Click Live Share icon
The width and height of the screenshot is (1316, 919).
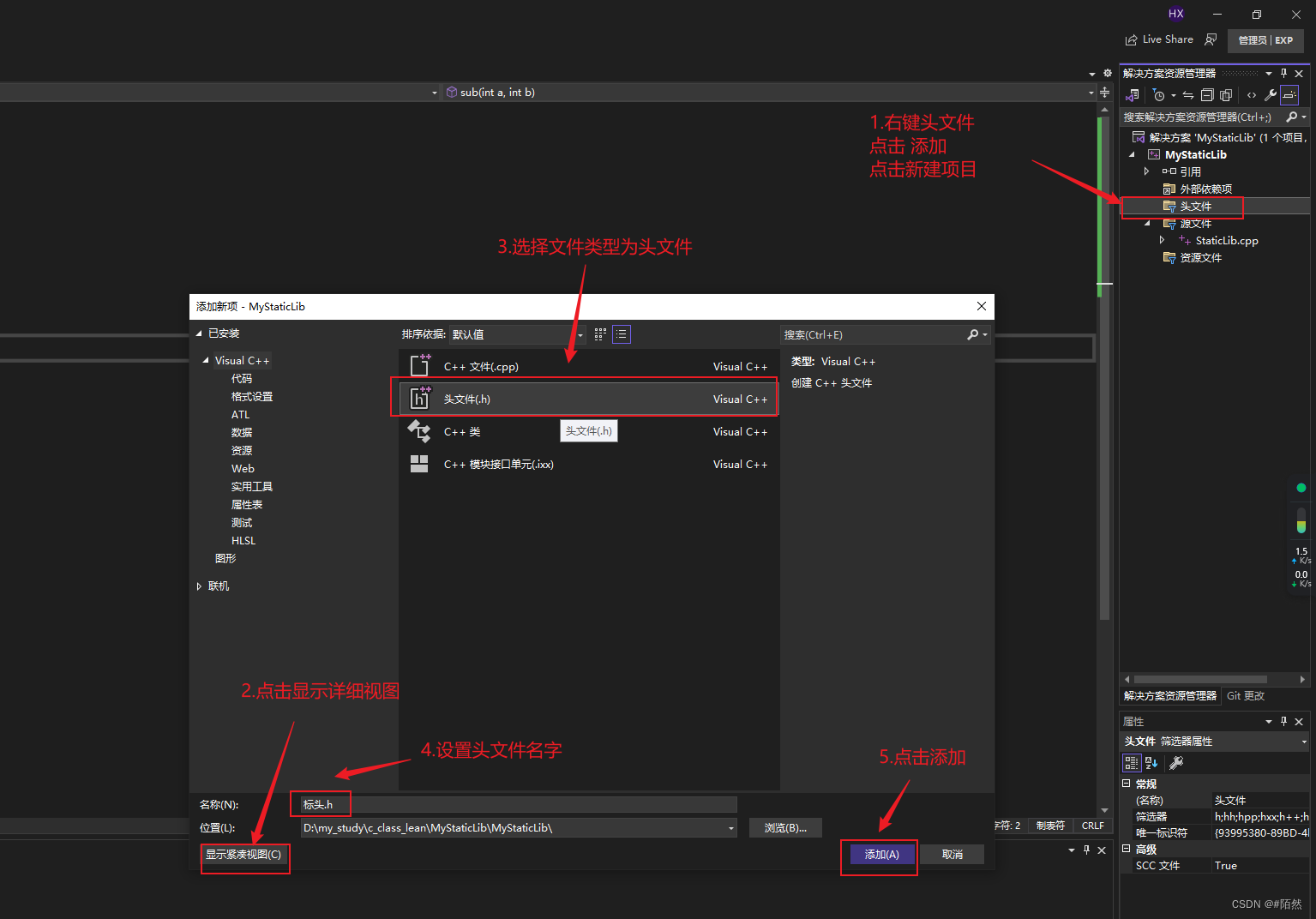[x=1131, y=39]
